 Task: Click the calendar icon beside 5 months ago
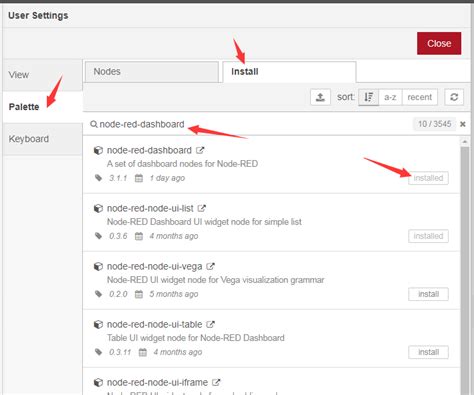139,294
